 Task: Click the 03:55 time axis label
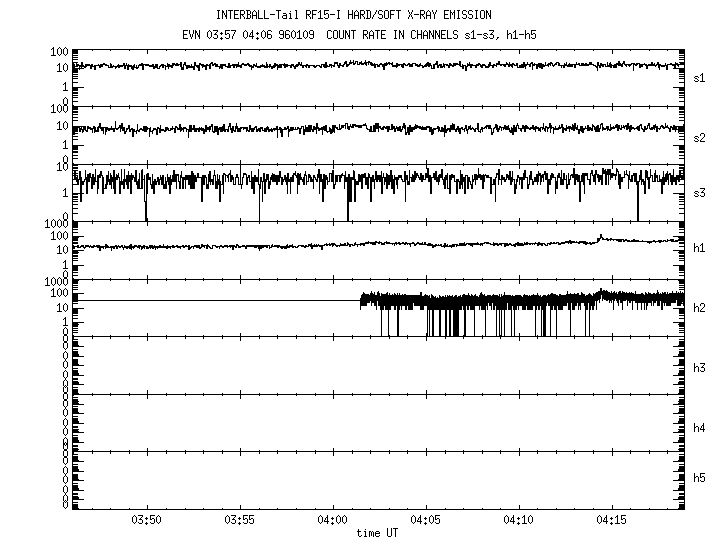coord(240,521)
